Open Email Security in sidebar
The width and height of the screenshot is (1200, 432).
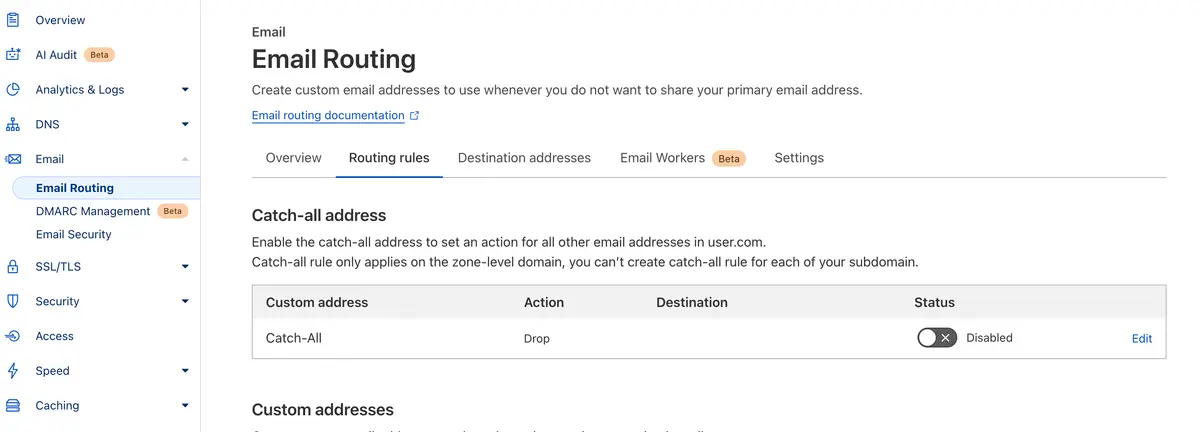click(x=74, y=234)
